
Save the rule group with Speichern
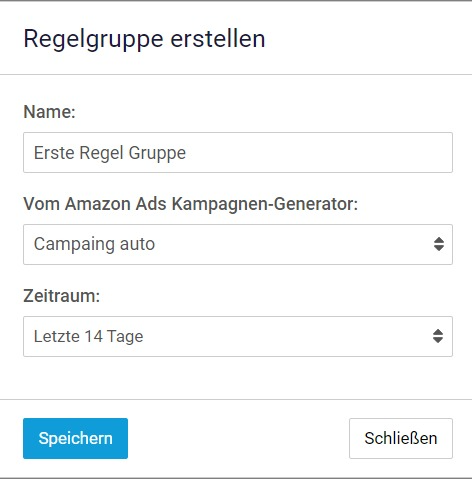[x=75, y=438]
